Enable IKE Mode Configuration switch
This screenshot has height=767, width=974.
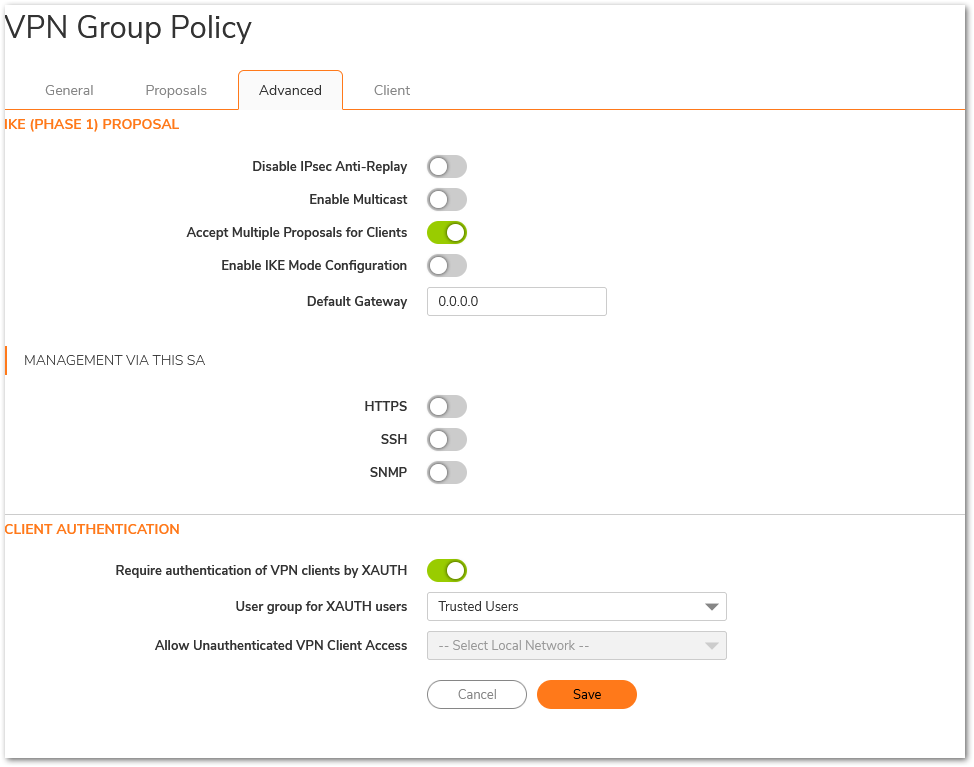[447, 265]
